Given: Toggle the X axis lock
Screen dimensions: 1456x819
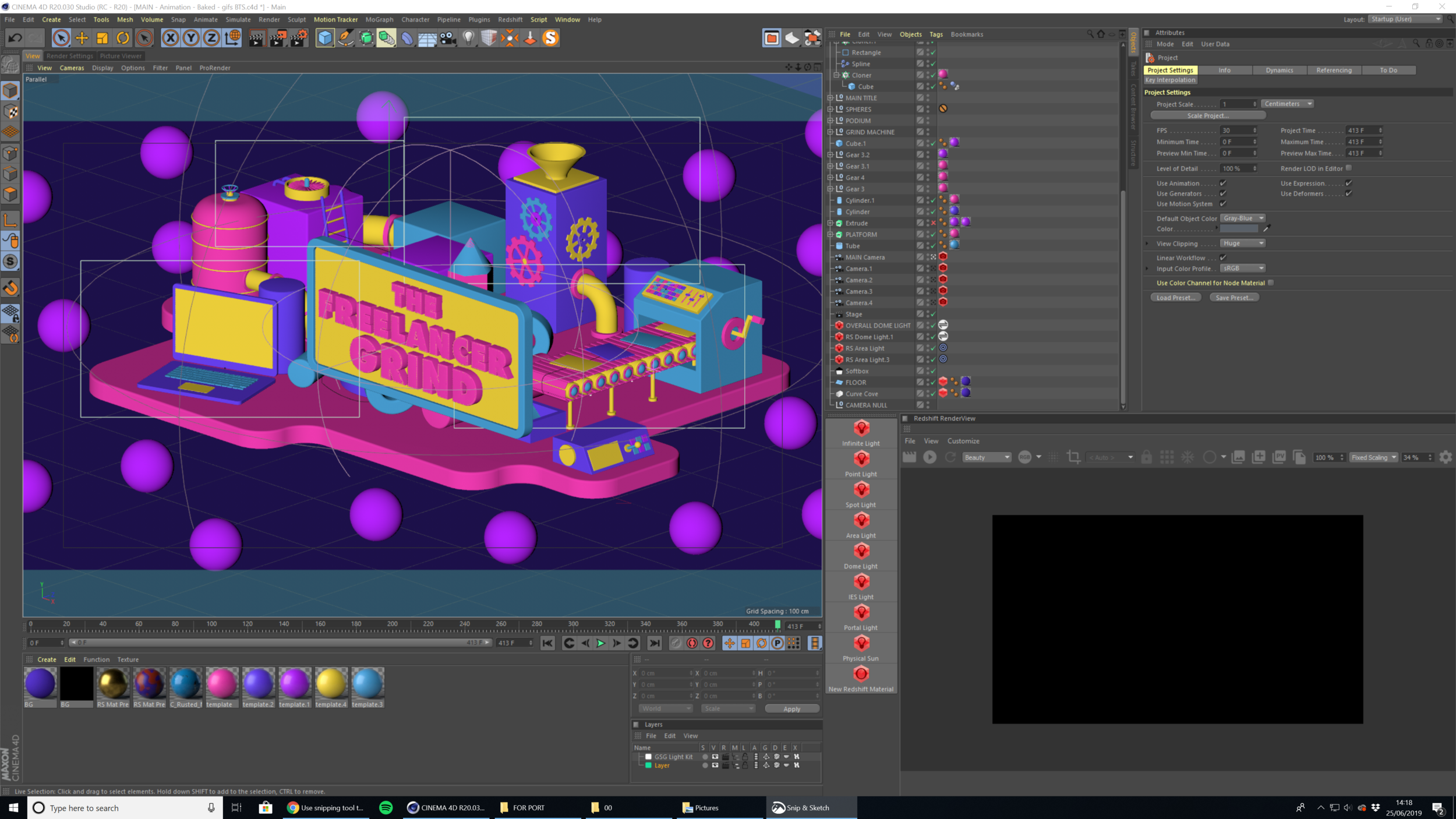Looking at the screenshot, I should tap(170, 38).
